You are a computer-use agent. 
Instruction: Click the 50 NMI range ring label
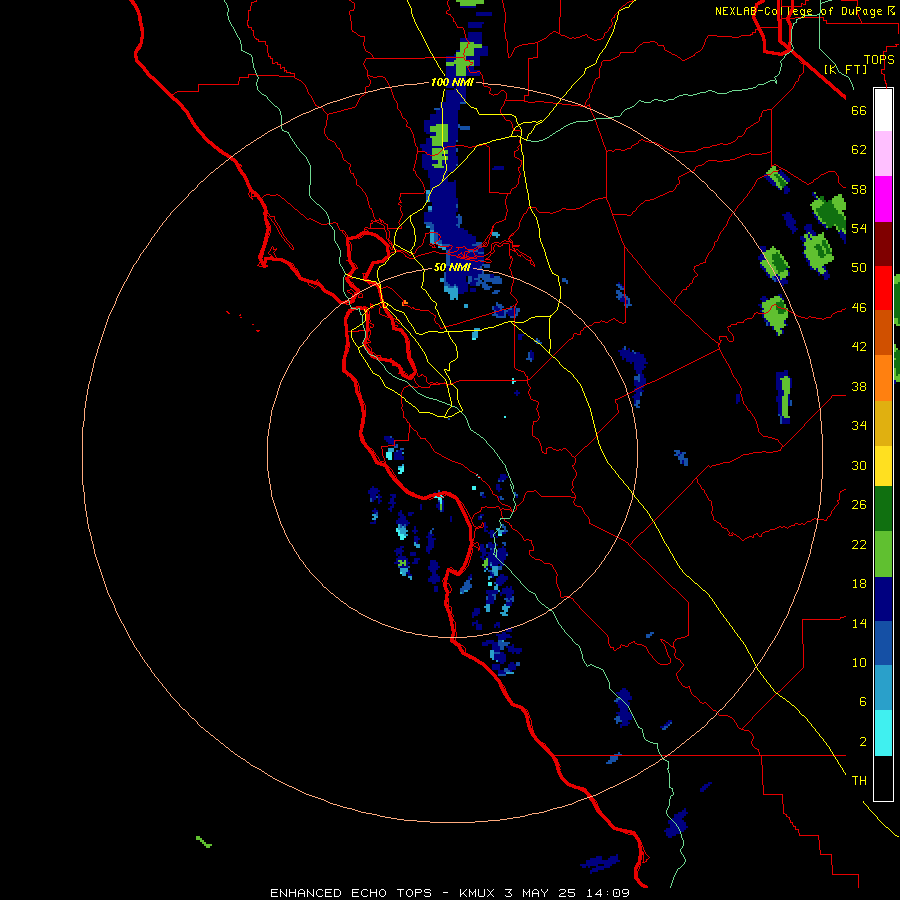(x=452, y=267)
